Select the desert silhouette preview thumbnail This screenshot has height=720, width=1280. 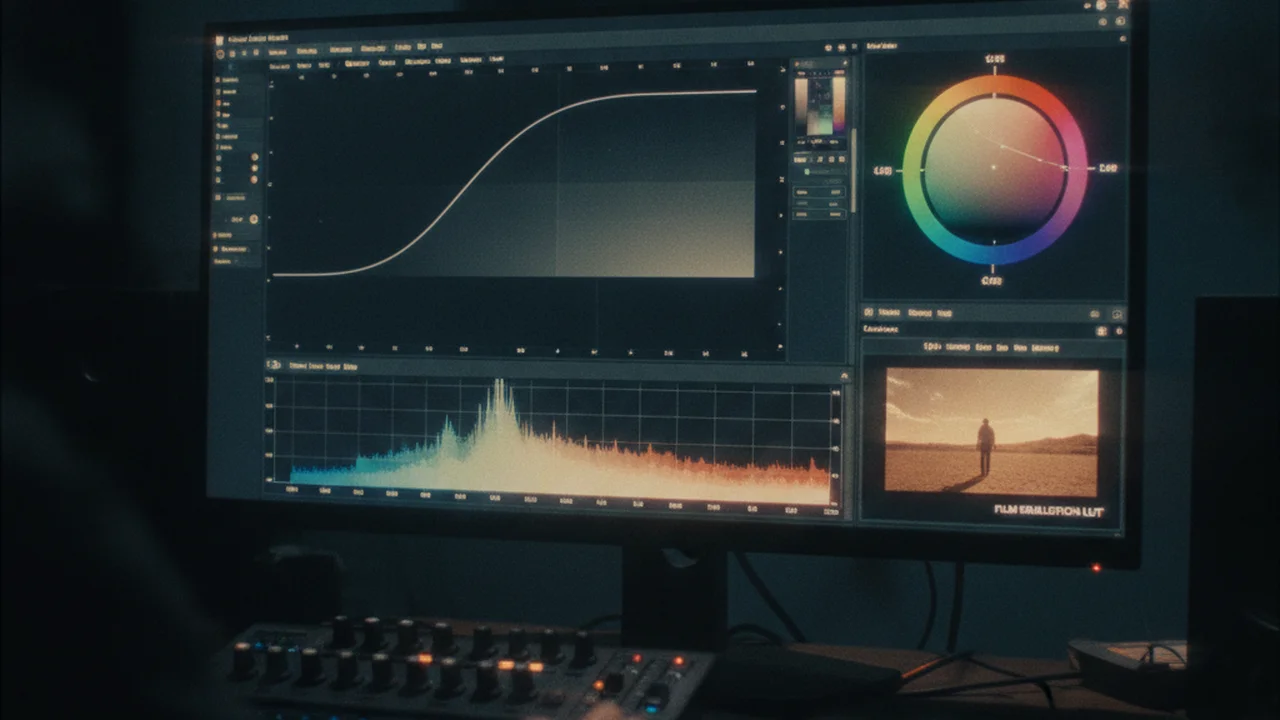(x=991, y=432)
